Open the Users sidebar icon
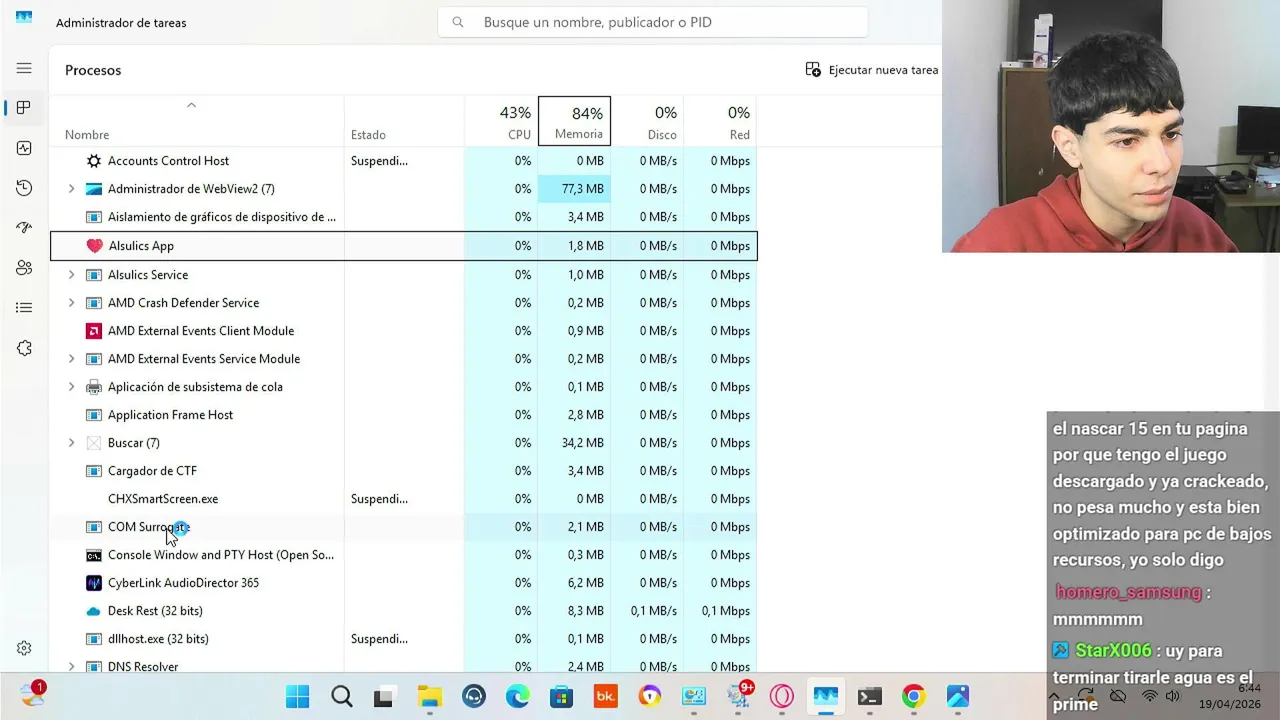1280x720 pixels. [24, 268]
